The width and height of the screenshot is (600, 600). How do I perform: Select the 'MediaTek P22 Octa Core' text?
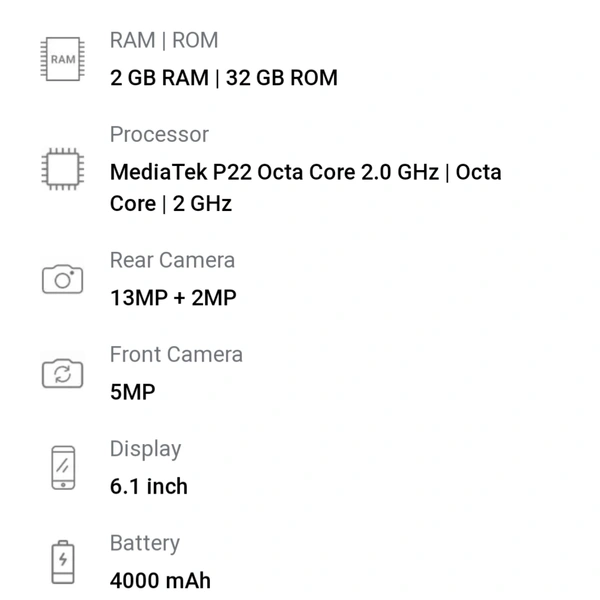pos(231,172)
